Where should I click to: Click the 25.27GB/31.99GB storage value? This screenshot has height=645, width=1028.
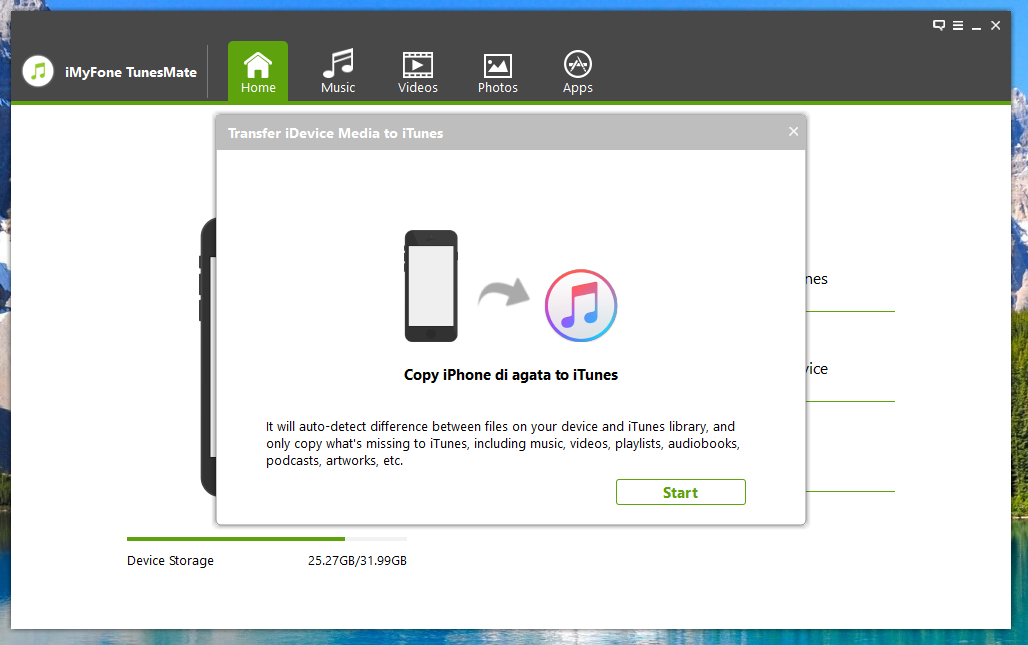[357, 560]
